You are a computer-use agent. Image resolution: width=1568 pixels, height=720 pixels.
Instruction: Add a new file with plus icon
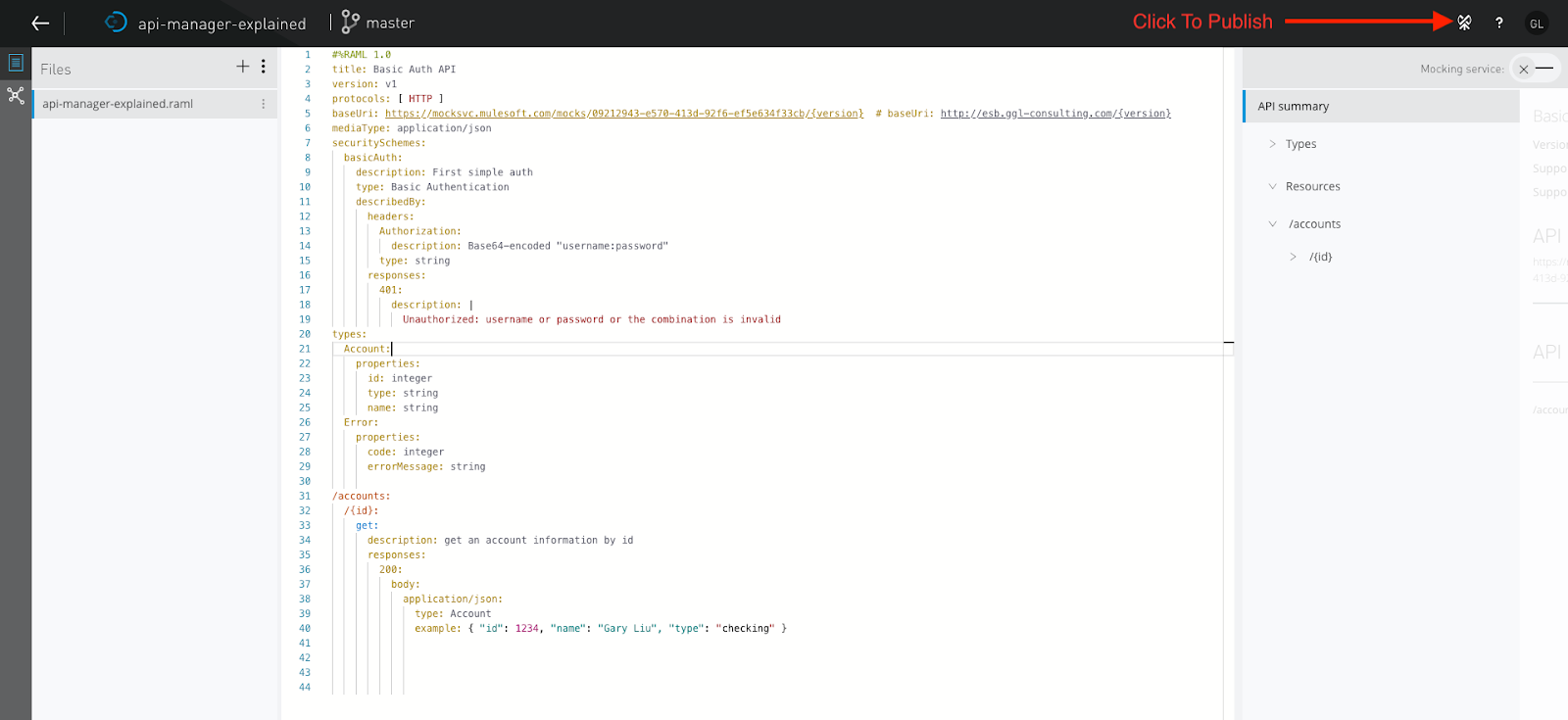(243, 67)
